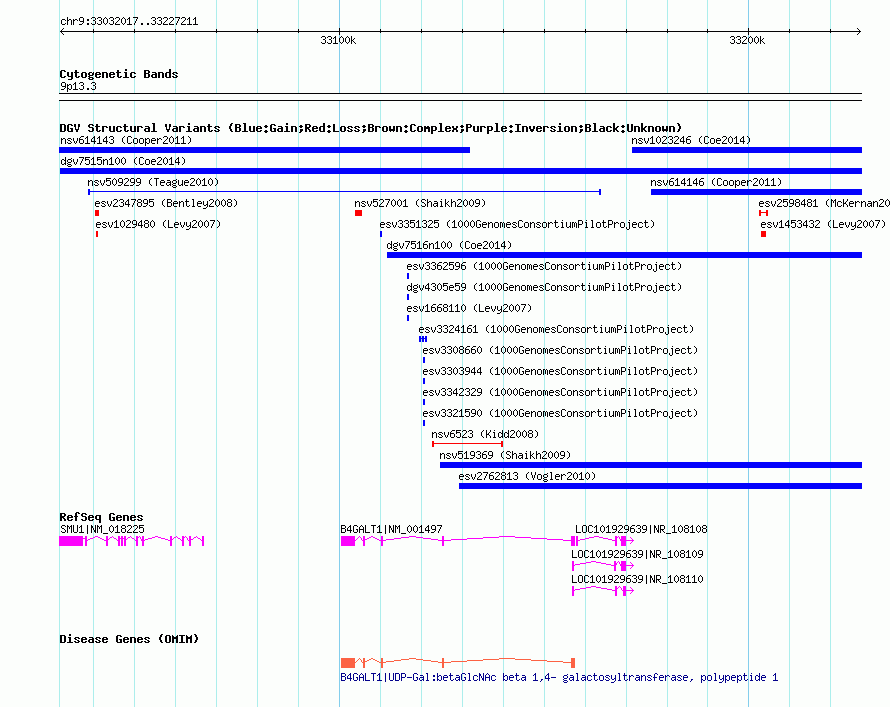This screenshot has width=890, height=707.
Task: Click the DGV Structural Variants track title
Action: [x=371, y=128]
